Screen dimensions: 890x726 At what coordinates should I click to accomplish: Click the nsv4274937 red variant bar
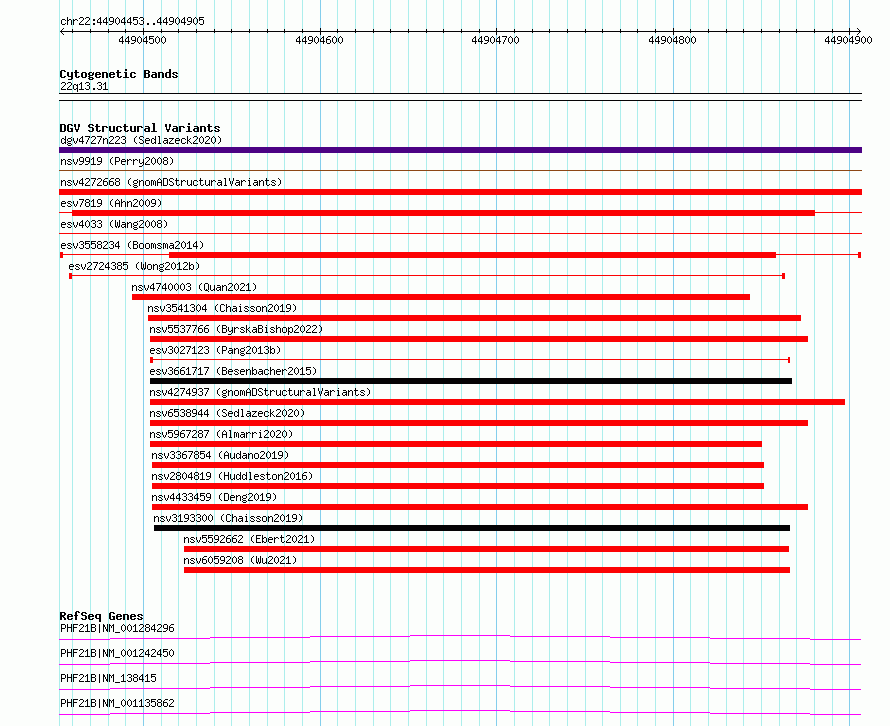[497, 402]
